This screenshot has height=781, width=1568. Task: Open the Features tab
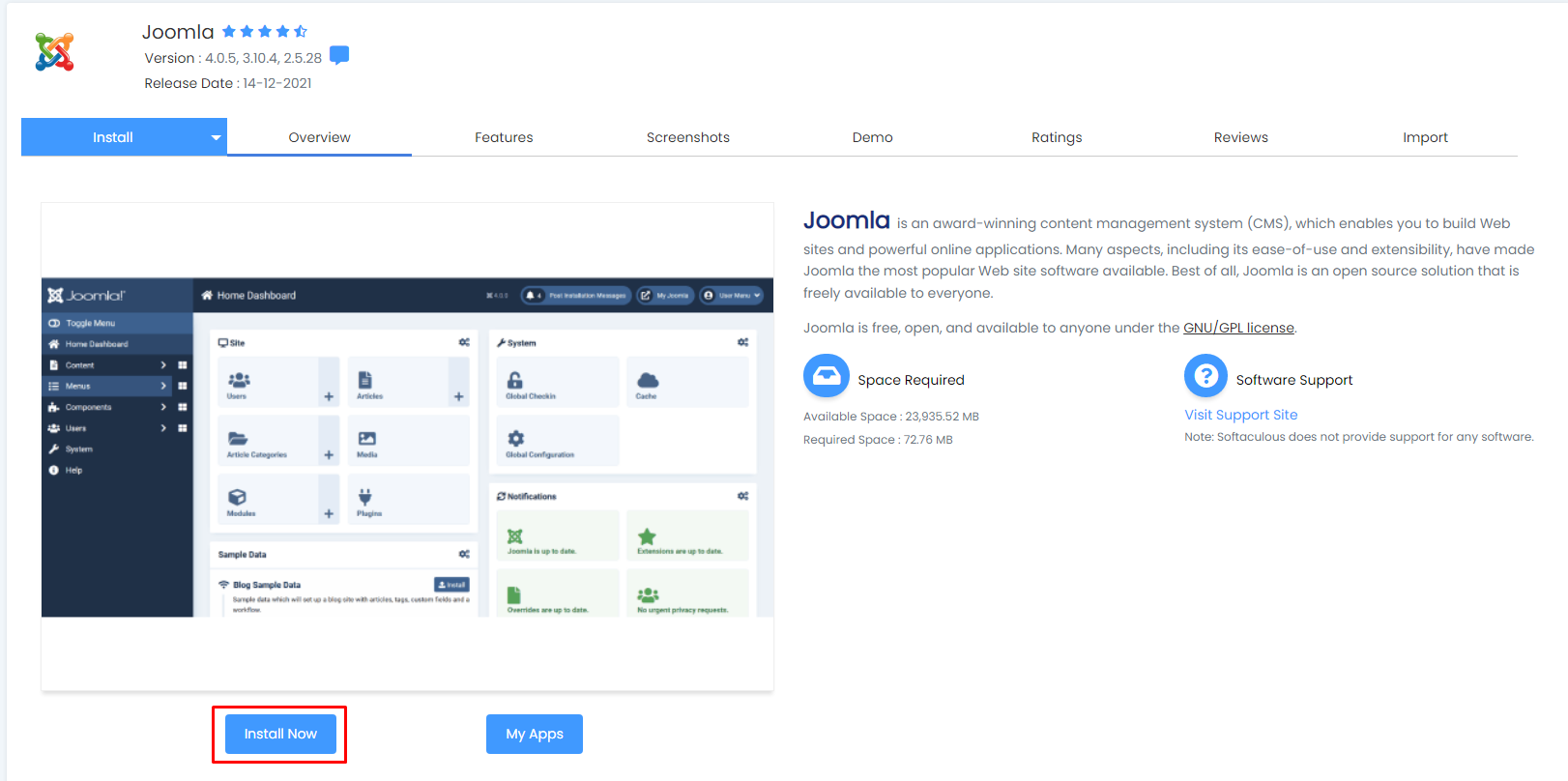tap(504, 137)
